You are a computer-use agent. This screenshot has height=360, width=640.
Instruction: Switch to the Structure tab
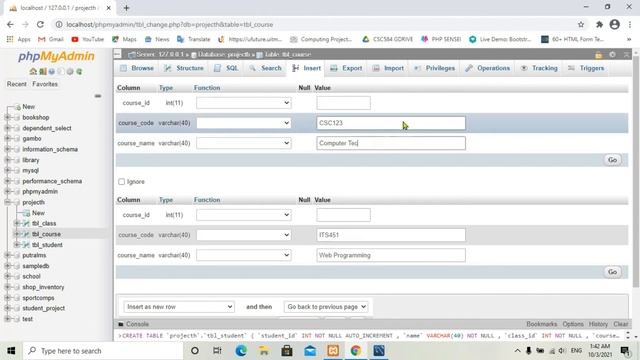coord(184,68)
